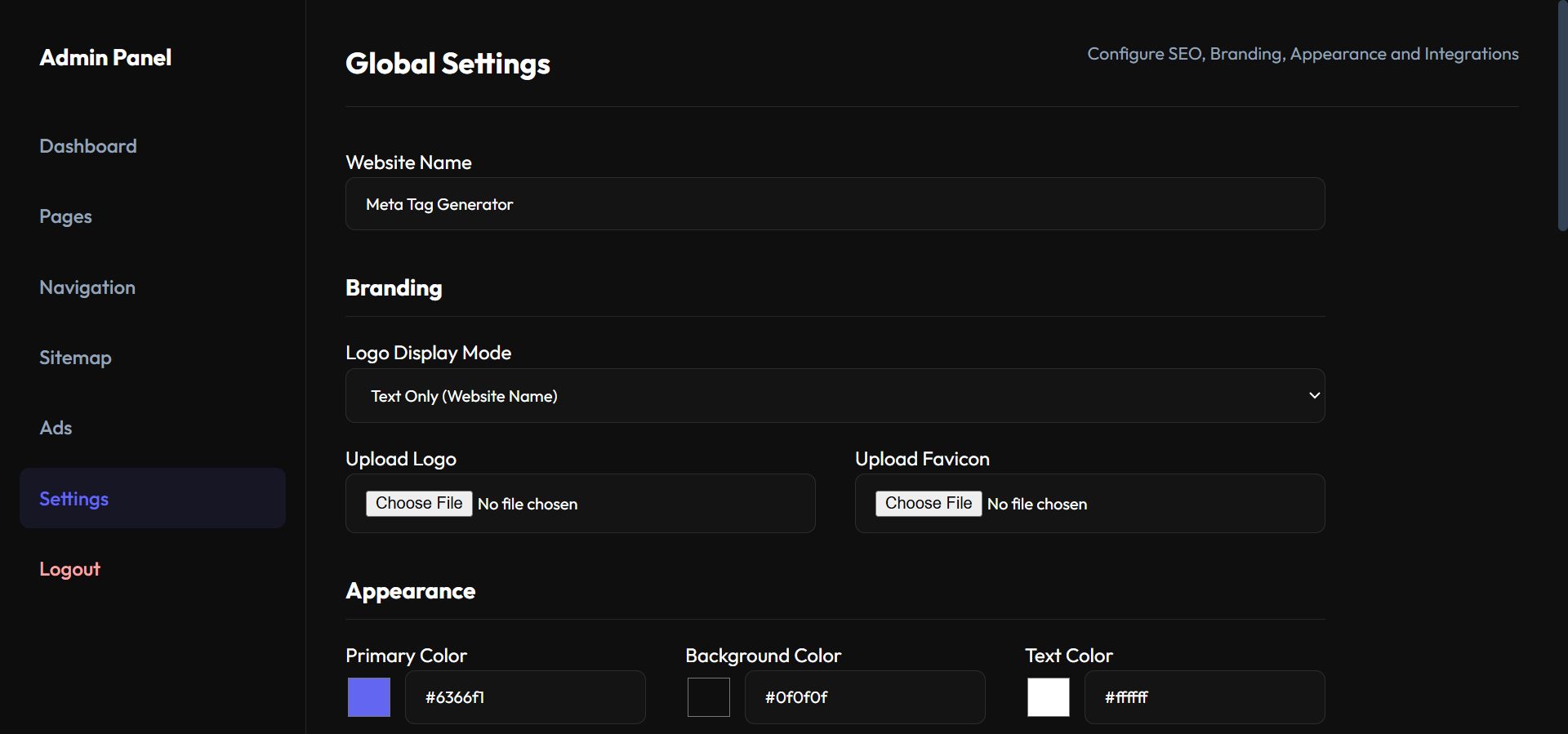
Task: Click the Admin Panel title
Action: tap(105, 57)
